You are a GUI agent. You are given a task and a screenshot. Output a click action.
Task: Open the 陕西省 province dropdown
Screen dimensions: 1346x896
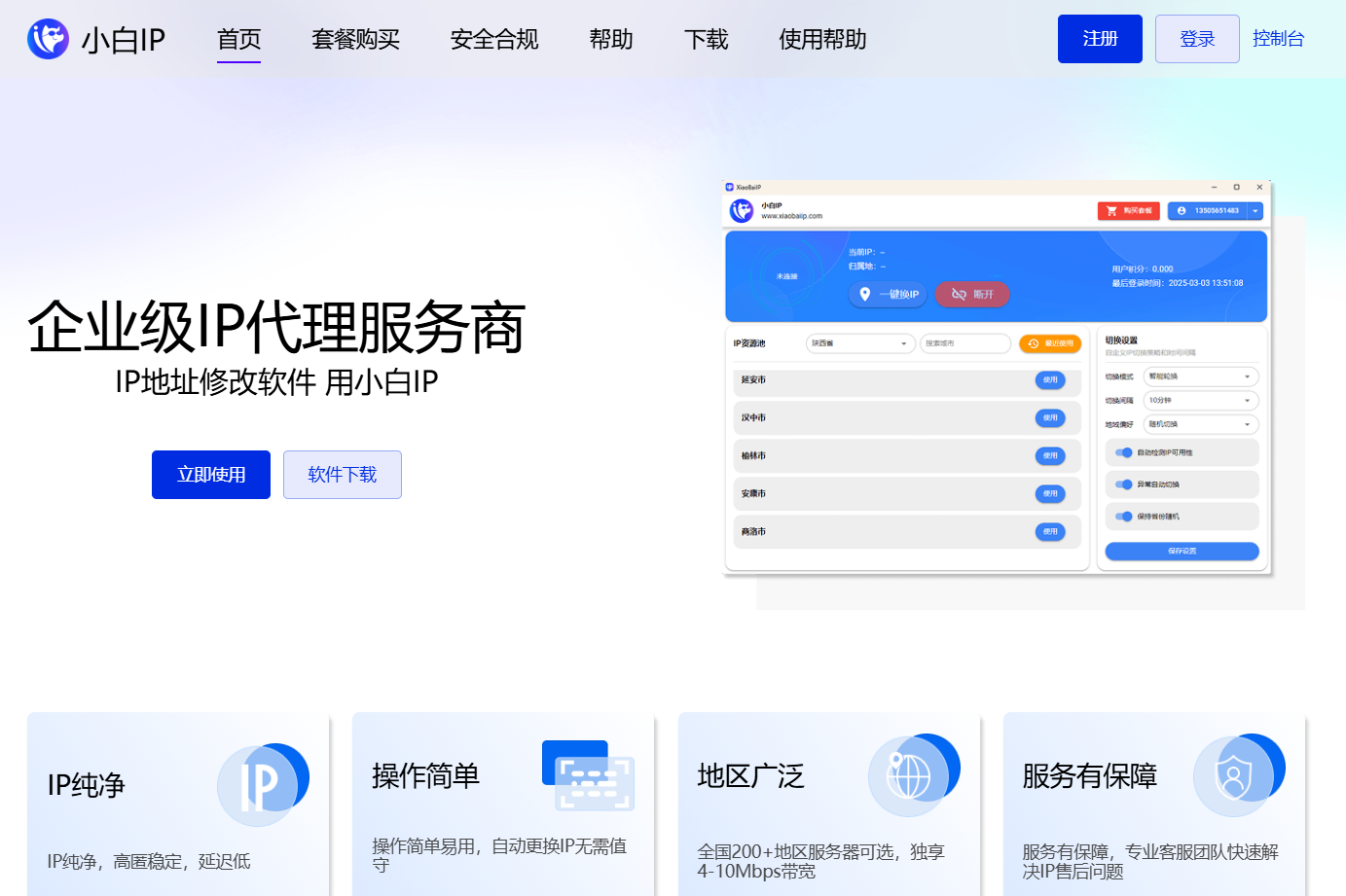pos(860,343)
